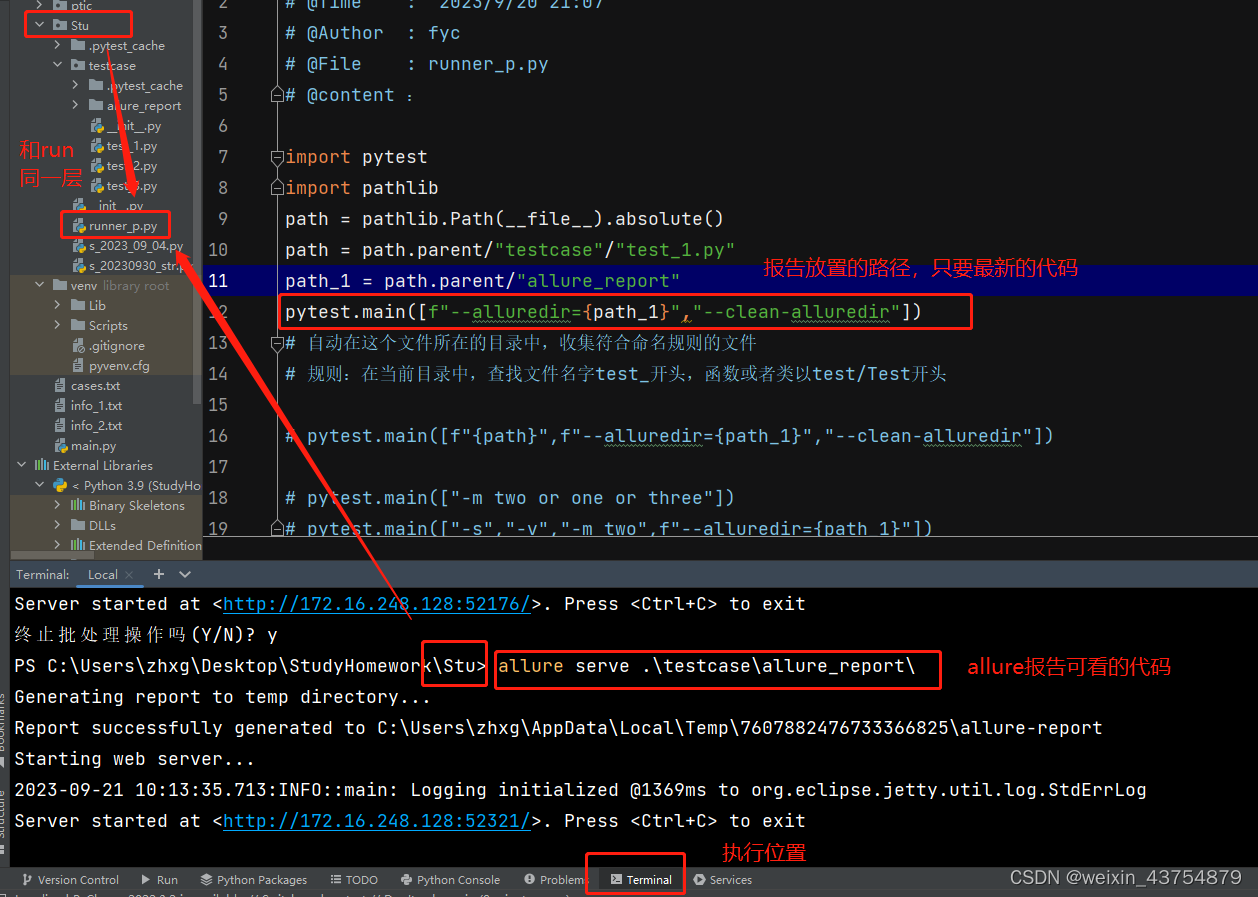
Task: Open the Version Control tool window
Action: 70,880
